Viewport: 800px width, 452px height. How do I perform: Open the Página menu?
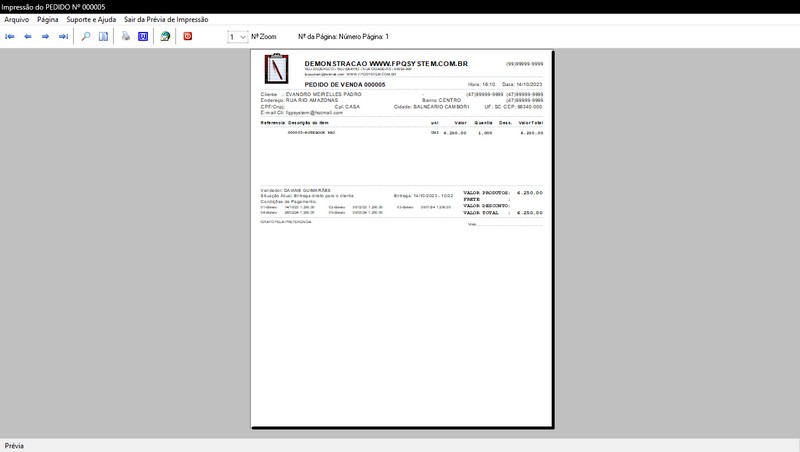pos(47,19)
